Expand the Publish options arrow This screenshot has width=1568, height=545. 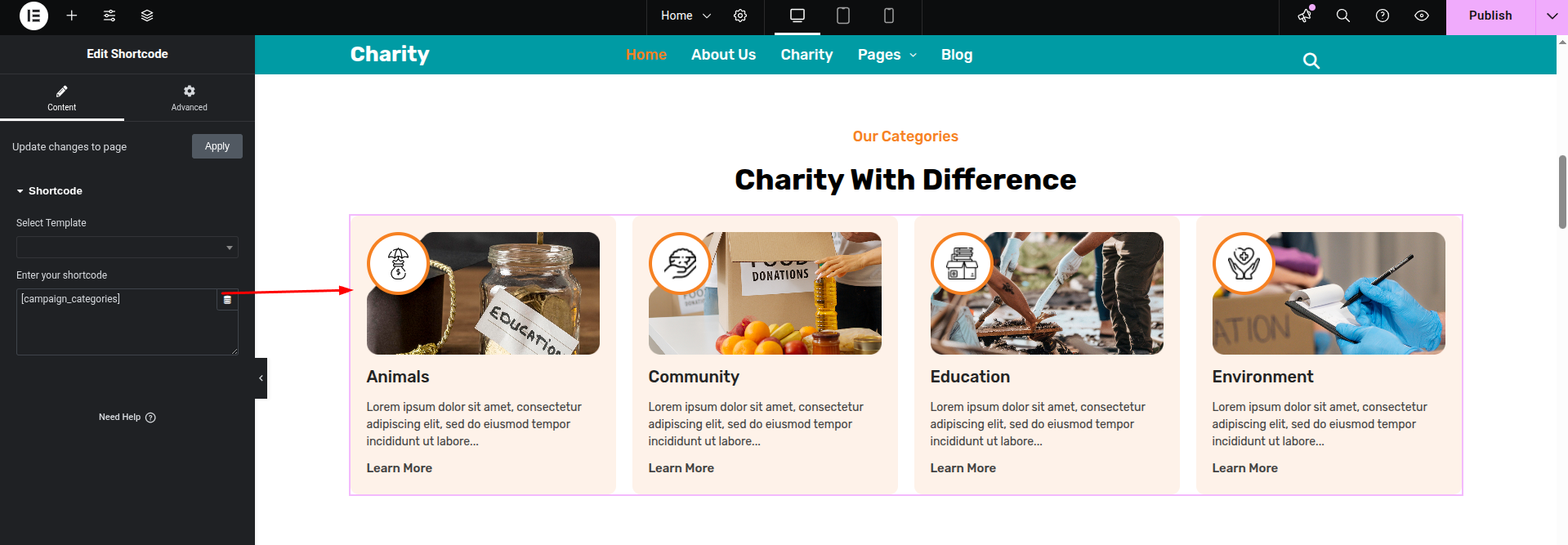(x=1552, y=16)
